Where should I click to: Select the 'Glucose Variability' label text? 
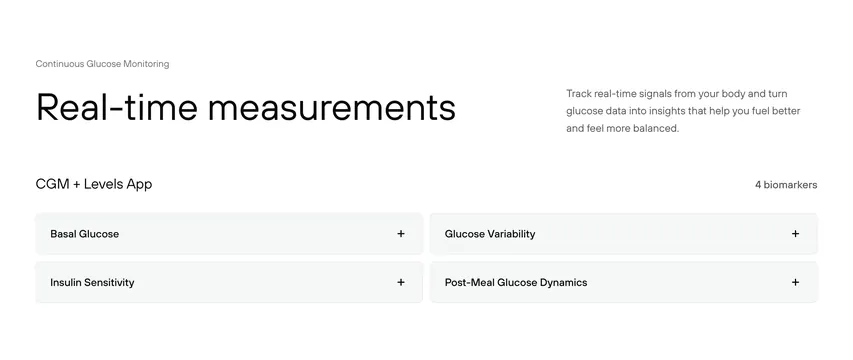click(490, 234)
